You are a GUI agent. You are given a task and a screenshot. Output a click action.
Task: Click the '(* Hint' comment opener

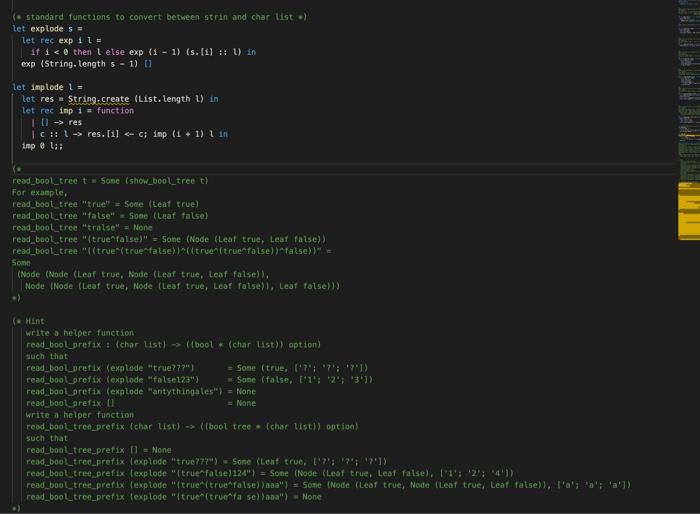(x=29, y=321)
